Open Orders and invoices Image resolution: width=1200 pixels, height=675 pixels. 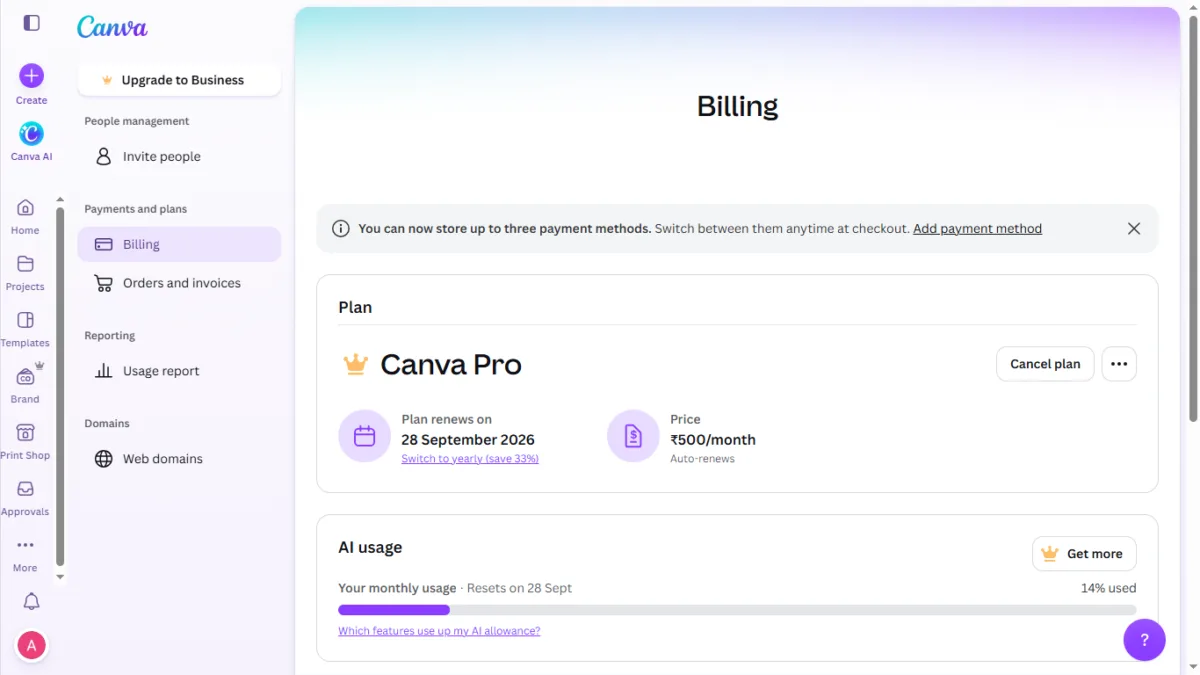coord(180,283)
